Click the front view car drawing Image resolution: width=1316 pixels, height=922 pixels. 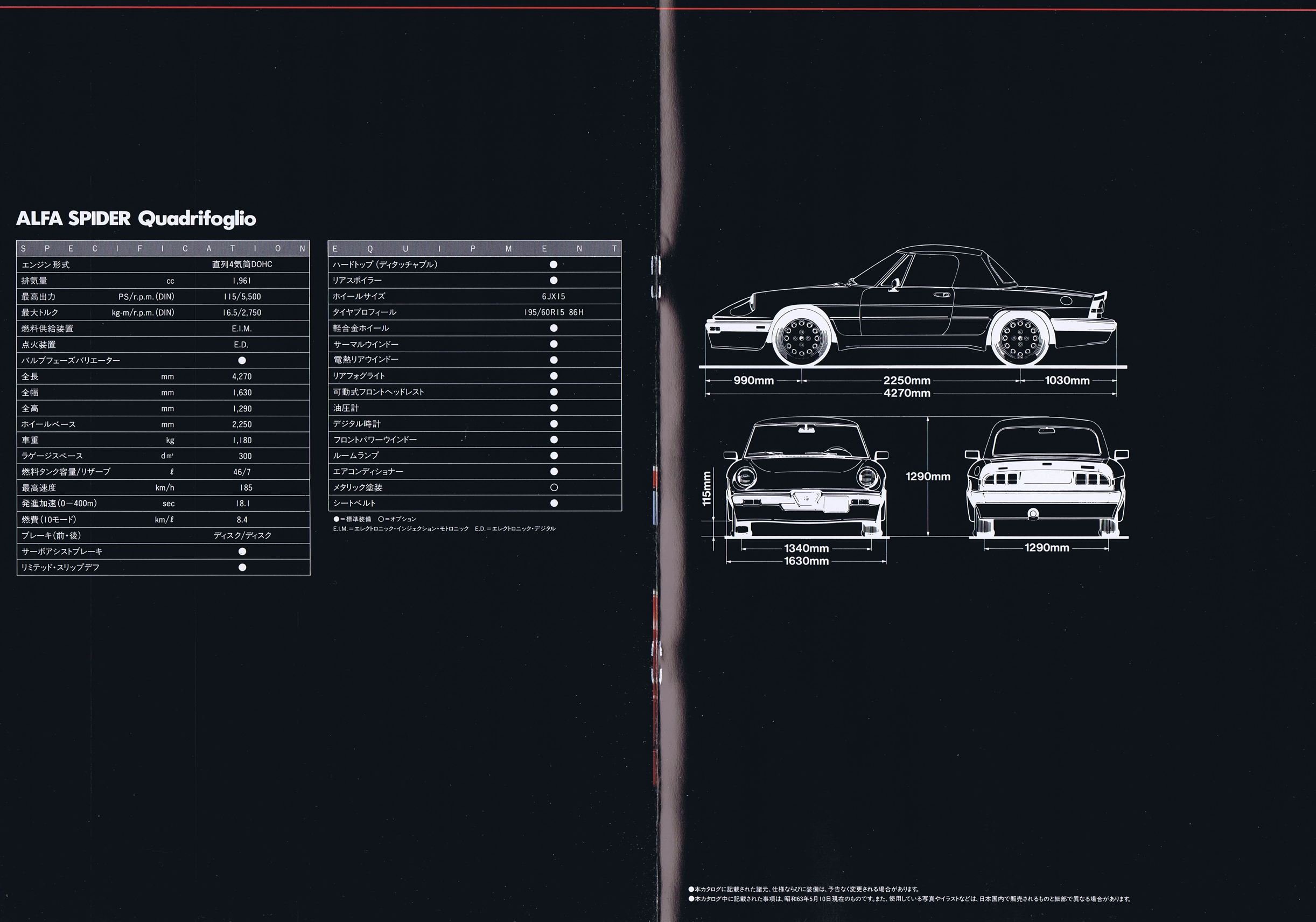807,477
